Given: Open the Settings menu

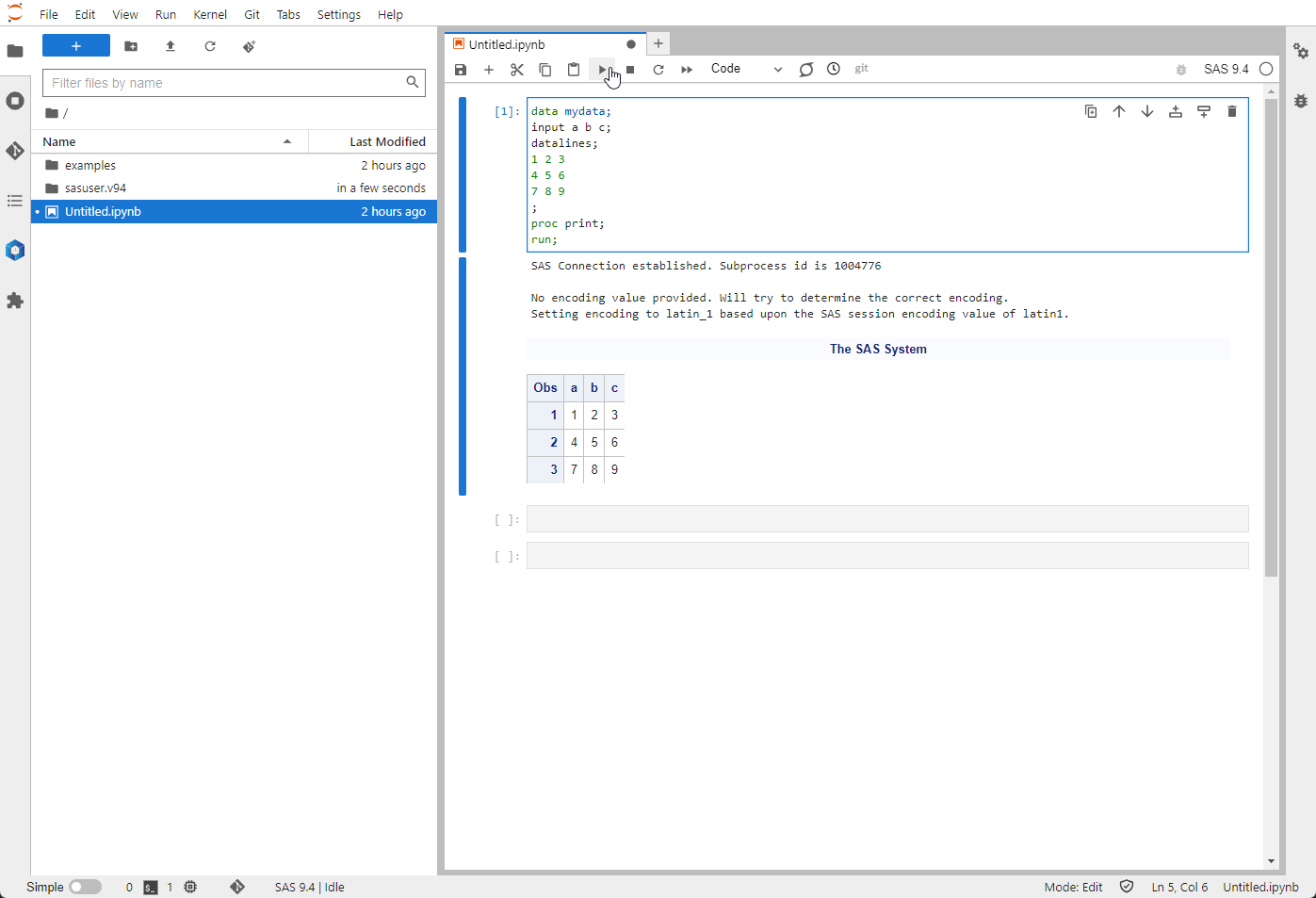Looking at the screenshot, I should pos(339,14).
